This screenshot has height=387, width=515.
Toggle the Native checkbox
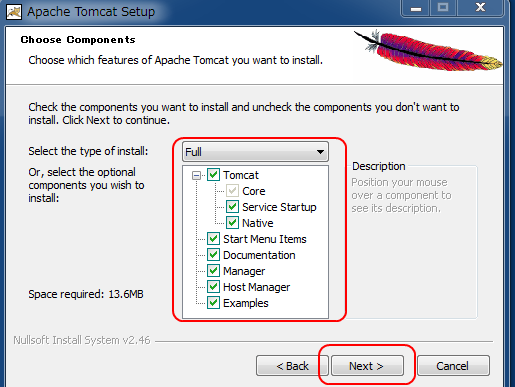[232, 223]
